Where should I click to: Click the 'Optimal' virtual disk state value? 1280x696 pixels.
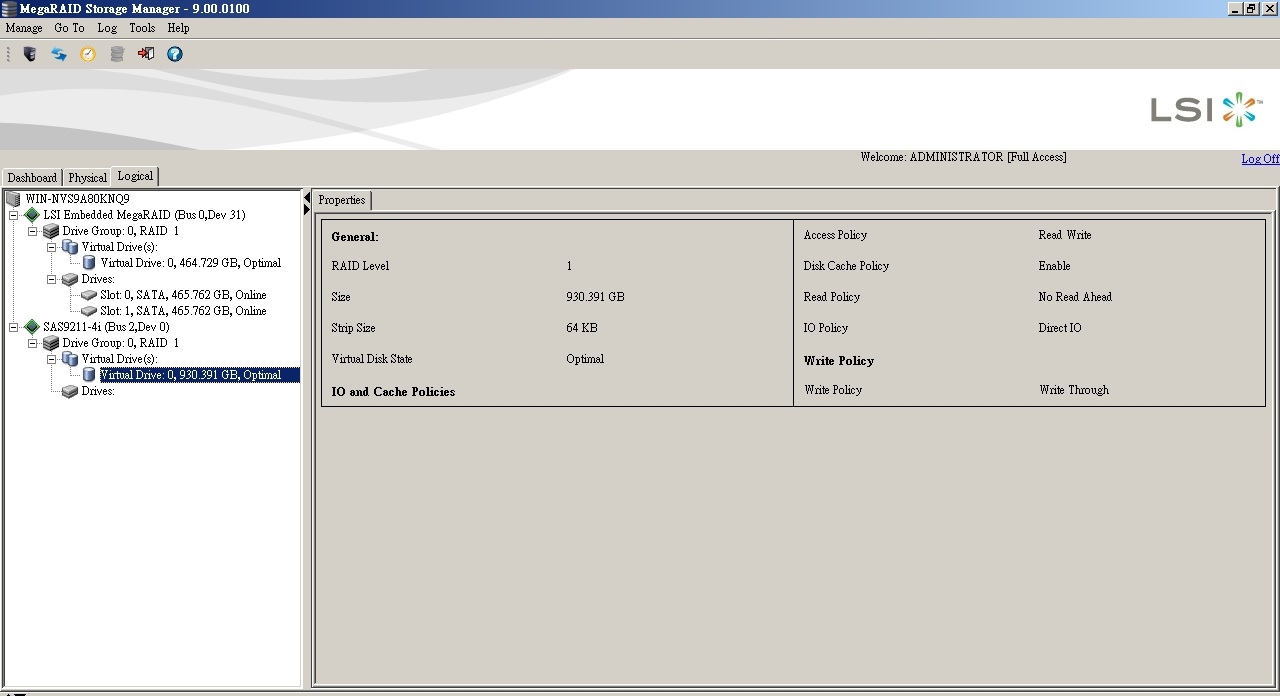pos(585,359)
